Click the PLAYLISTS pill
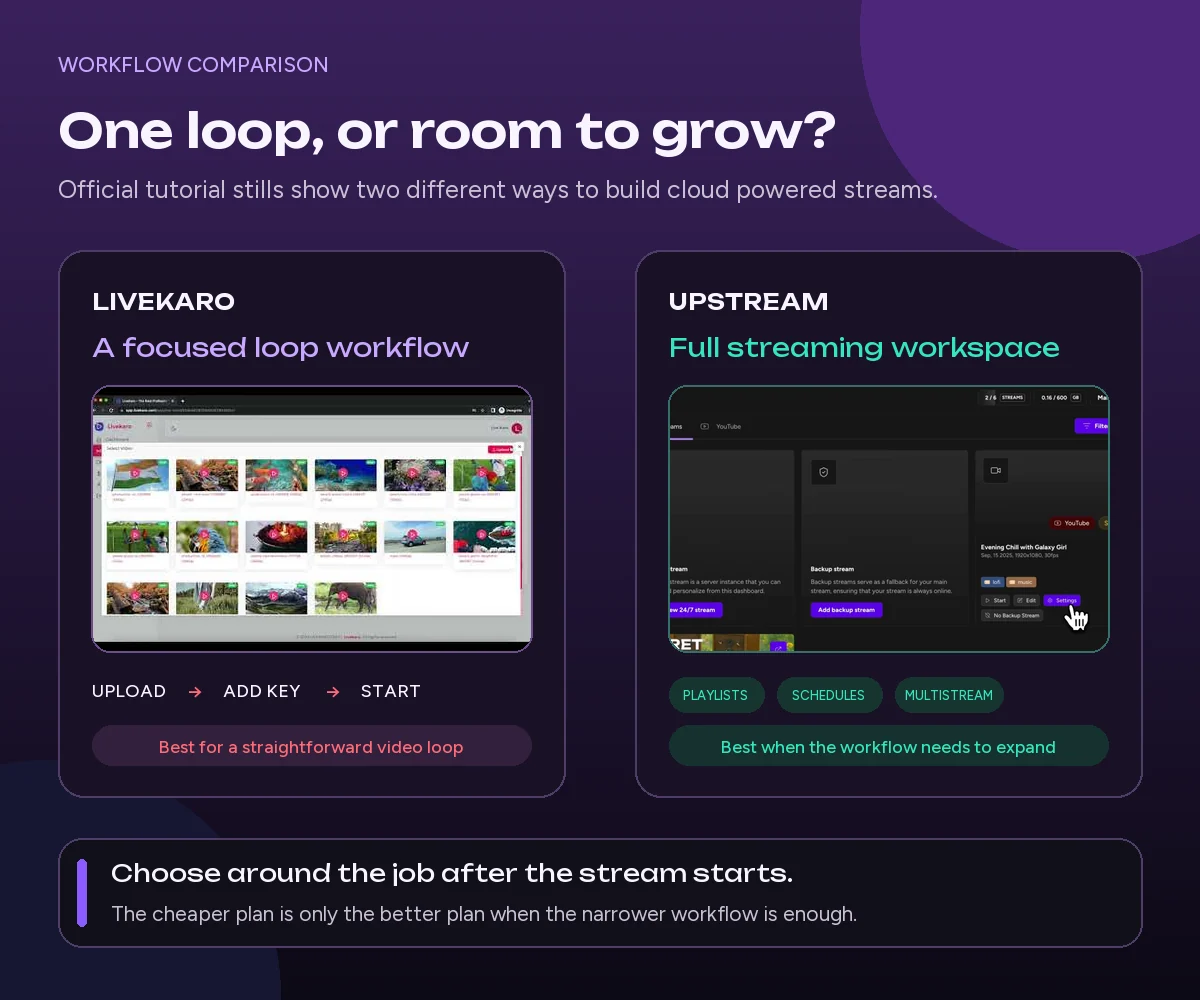The width and height of the screenshot is (1200, 1000). pos(715,695)
